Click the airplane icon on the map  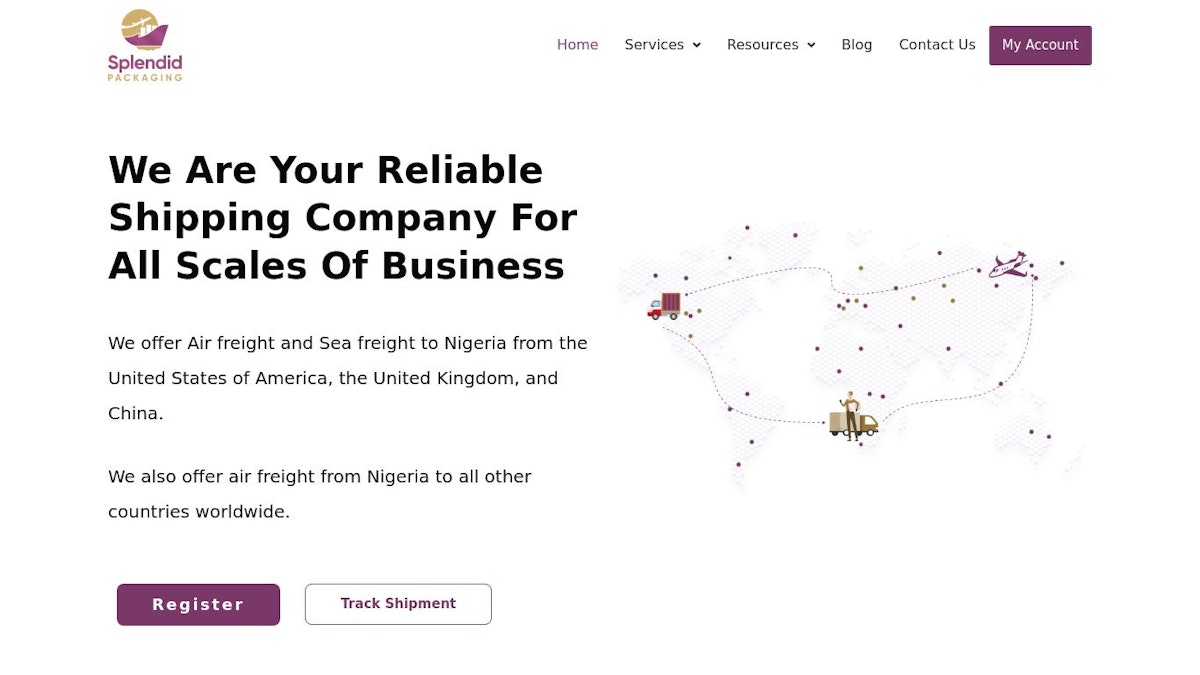pyautogui.click(x=1008, y=265)
